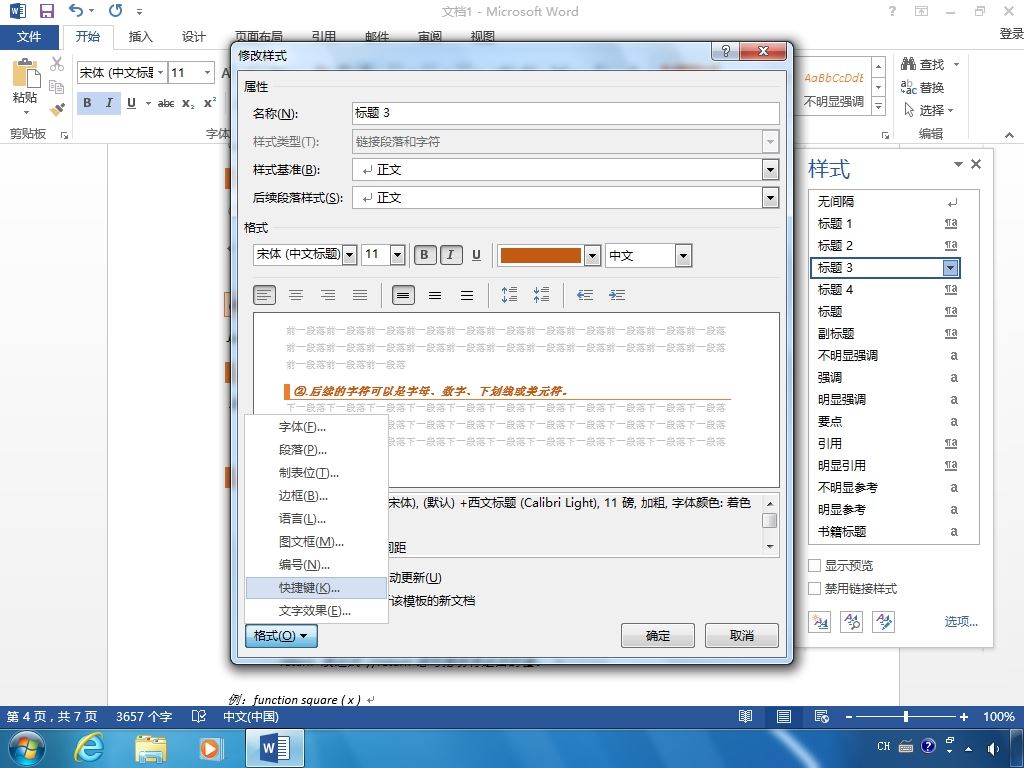Open the 文件 tab
This screenshot has width=1024, height=768.
[29, 37]
